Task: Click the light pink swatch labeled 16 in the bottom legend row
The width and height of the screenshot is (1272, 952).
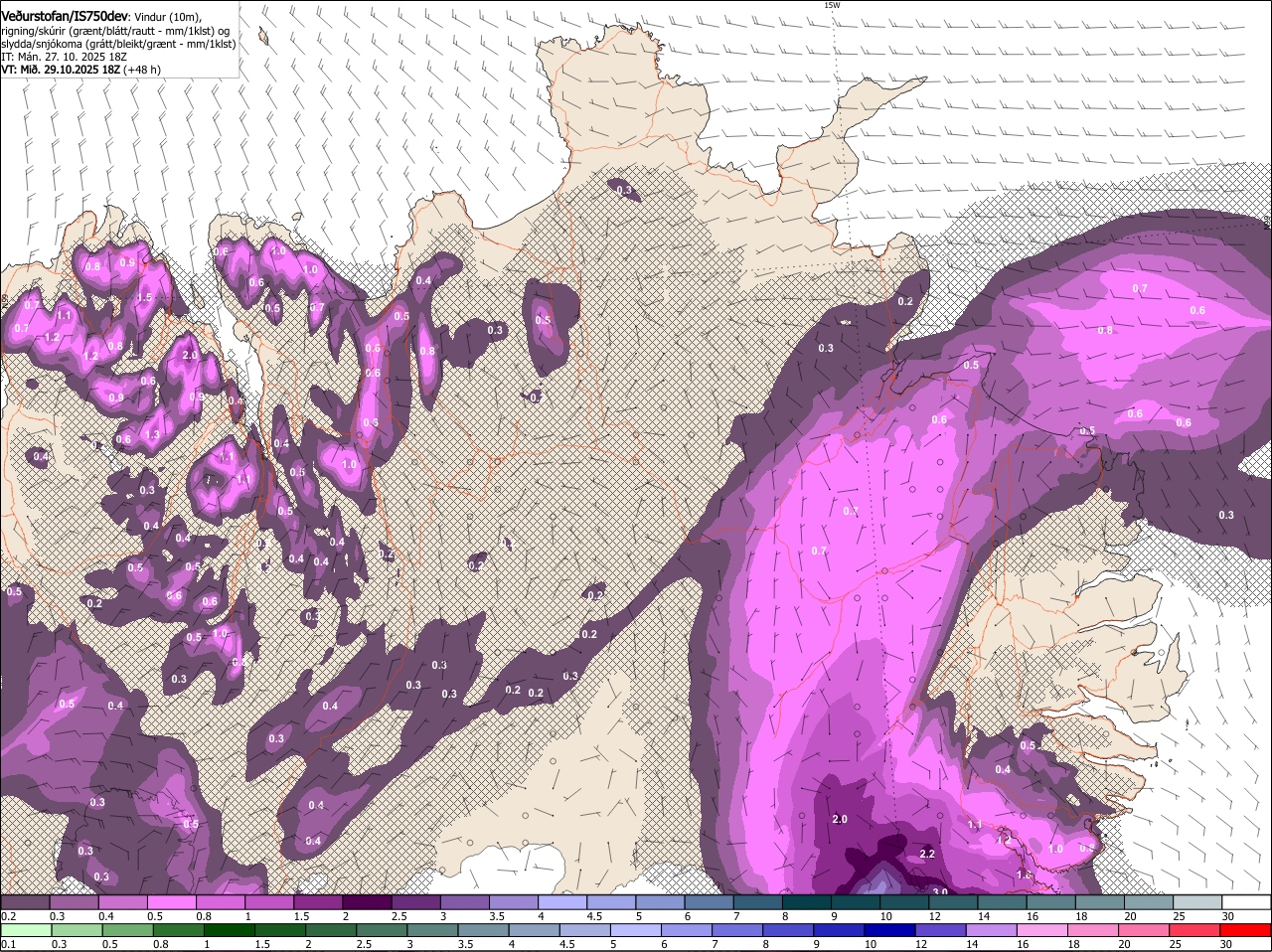Action: [x=1041, y=930]
